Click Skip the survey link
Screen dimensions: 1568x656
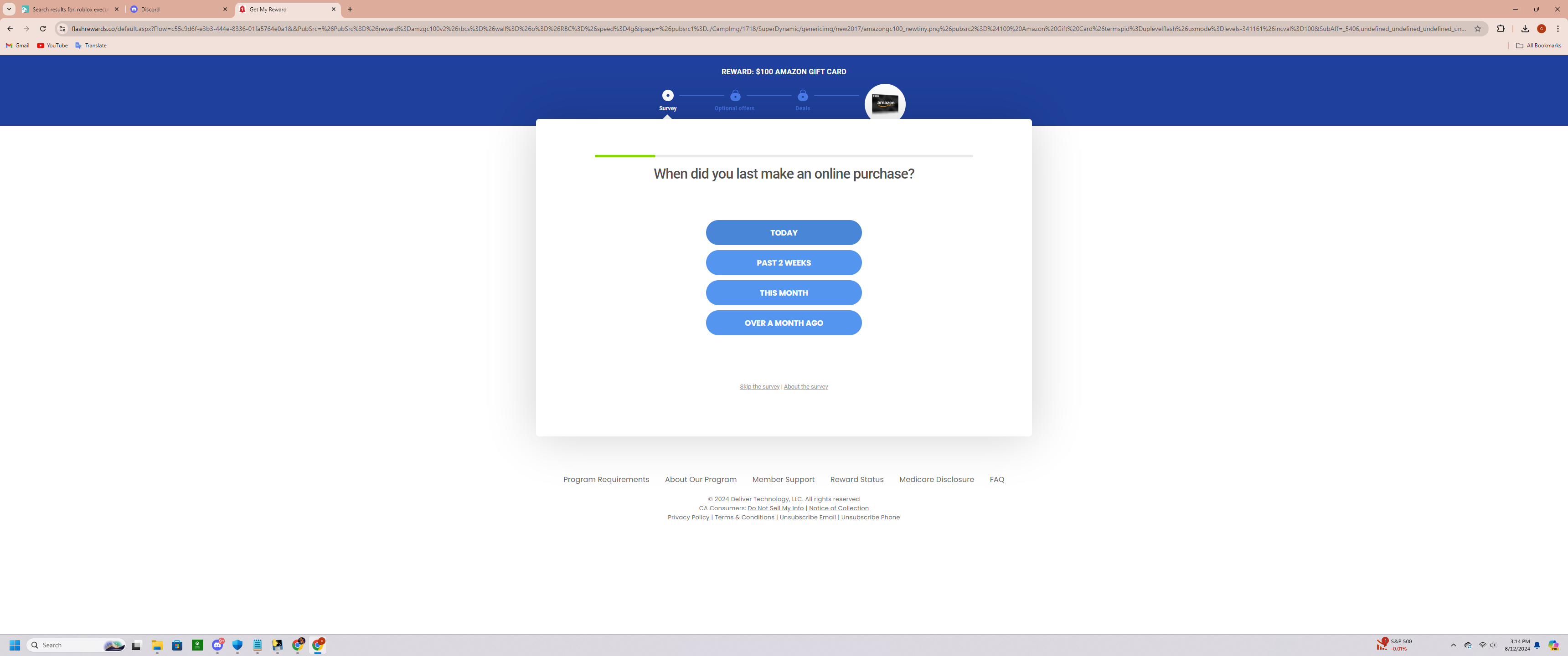tap(759, 386)
